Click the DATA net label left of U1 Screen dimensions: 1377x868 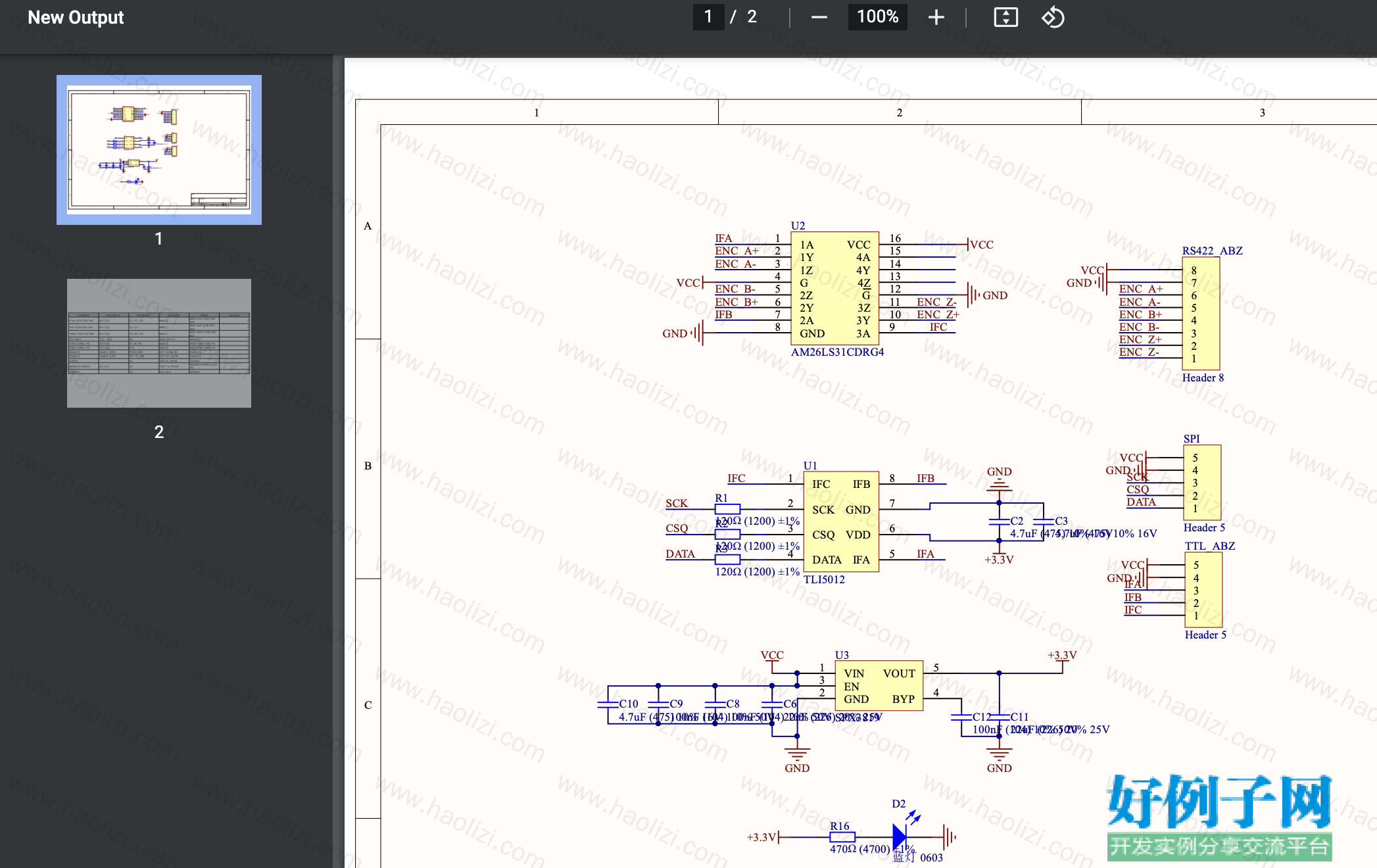[x=680, y=554]
